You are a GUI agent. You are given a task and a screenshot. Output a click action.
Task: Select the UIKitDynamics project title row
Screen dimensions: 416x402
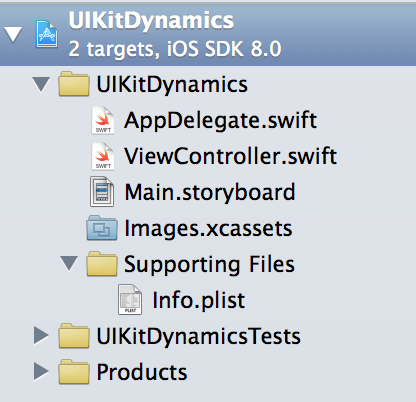[208, 34]
